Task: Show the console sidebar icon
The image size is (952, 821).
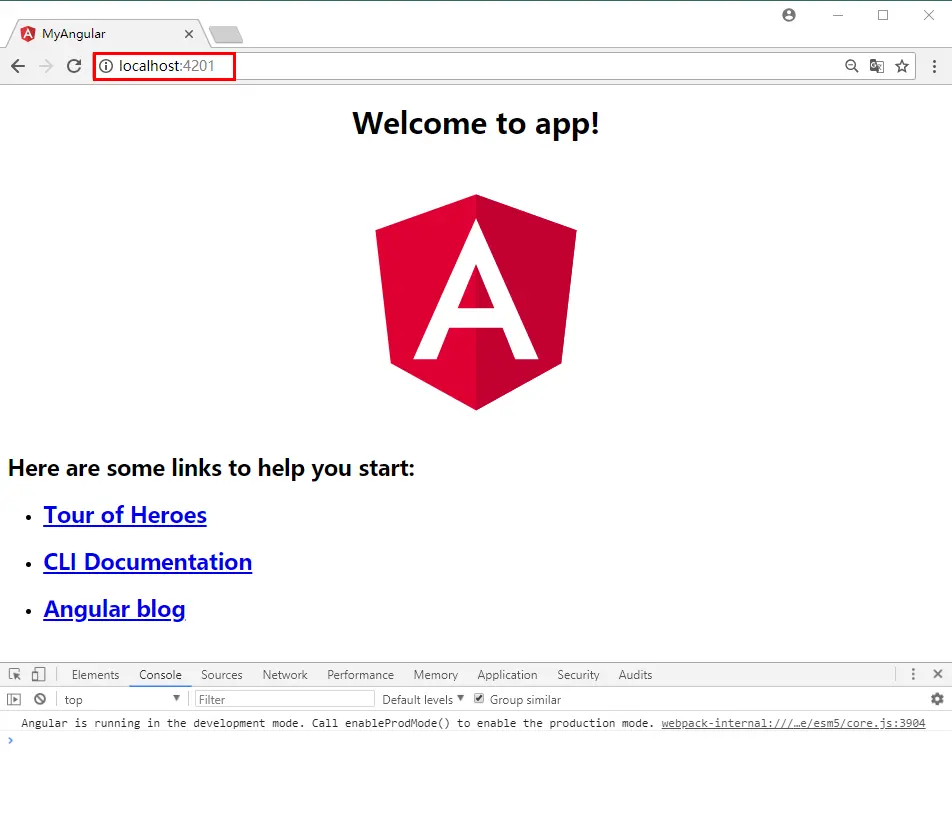Action: pos(14,700)
